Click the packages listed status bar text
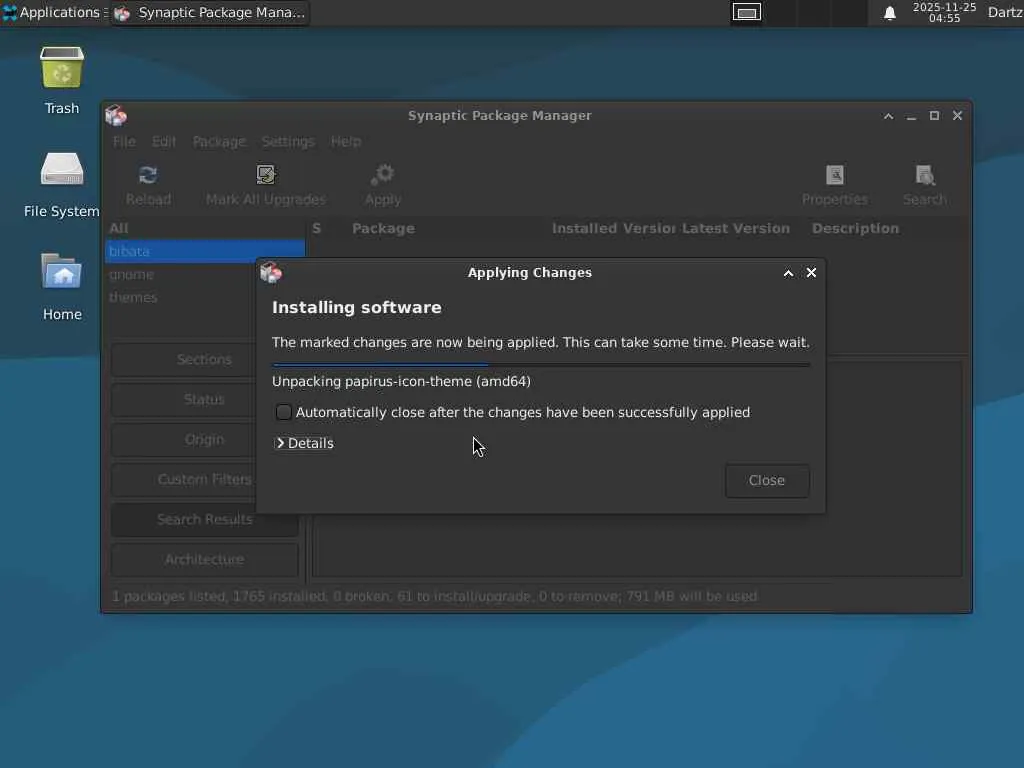Viewport: 1024px width, 768px height. pyautogui.click(x=435, y=596)
